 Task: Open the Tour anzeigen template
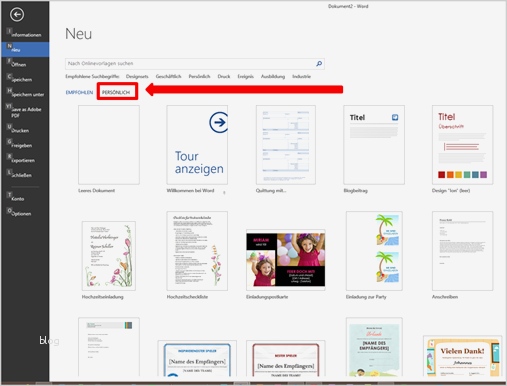(197, 145)
